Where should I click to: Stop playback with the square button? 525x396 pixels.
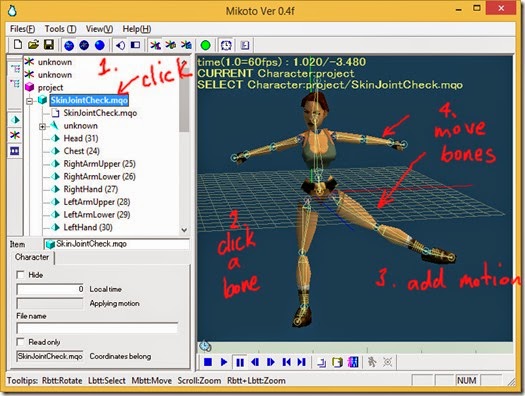(208, 362)
